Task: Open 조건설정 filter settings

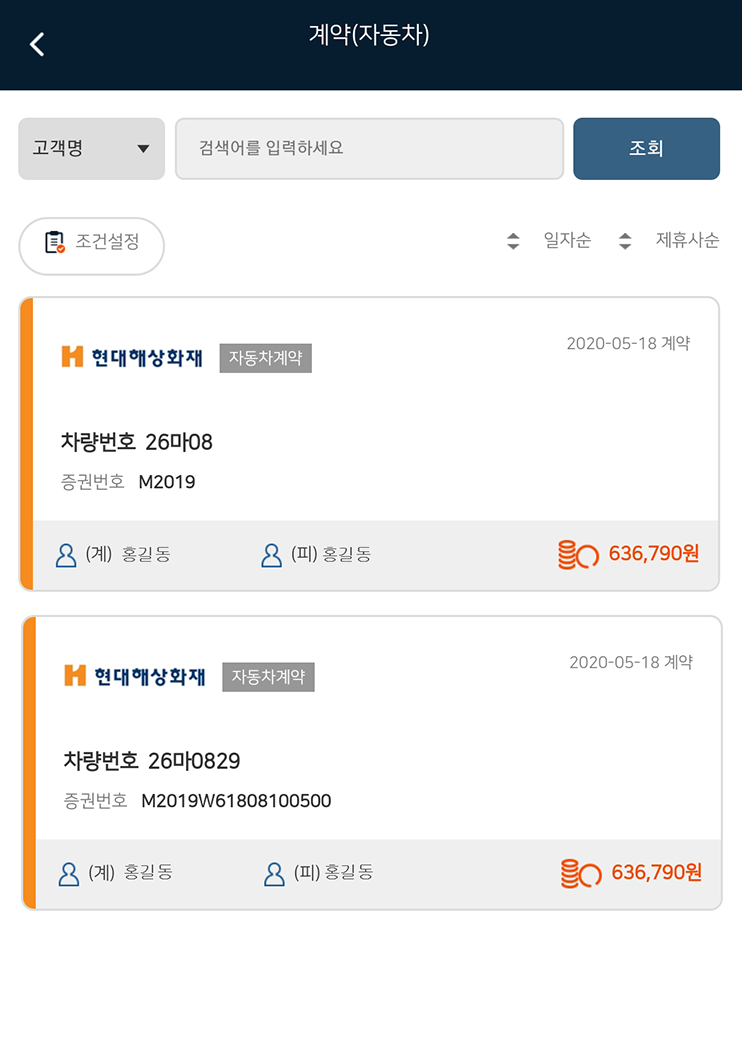Action: tap(92, 246)
